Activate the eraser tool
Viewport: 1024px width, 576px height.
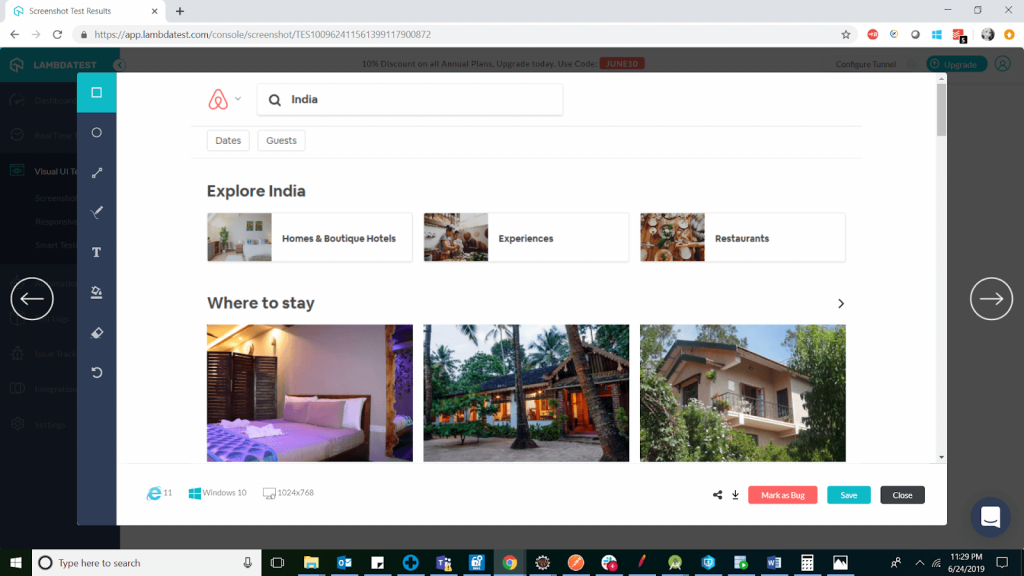97,333
